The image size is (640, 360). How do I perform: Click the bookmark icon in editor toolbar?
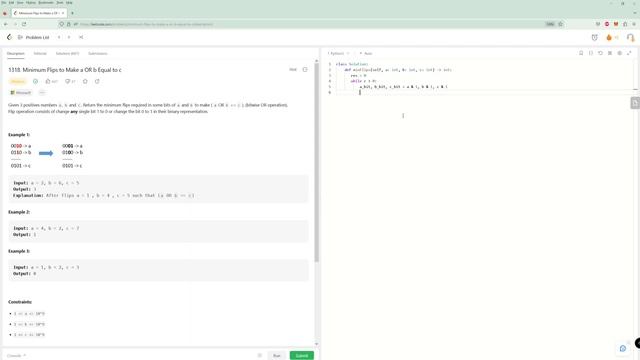[x=581, y=53]
